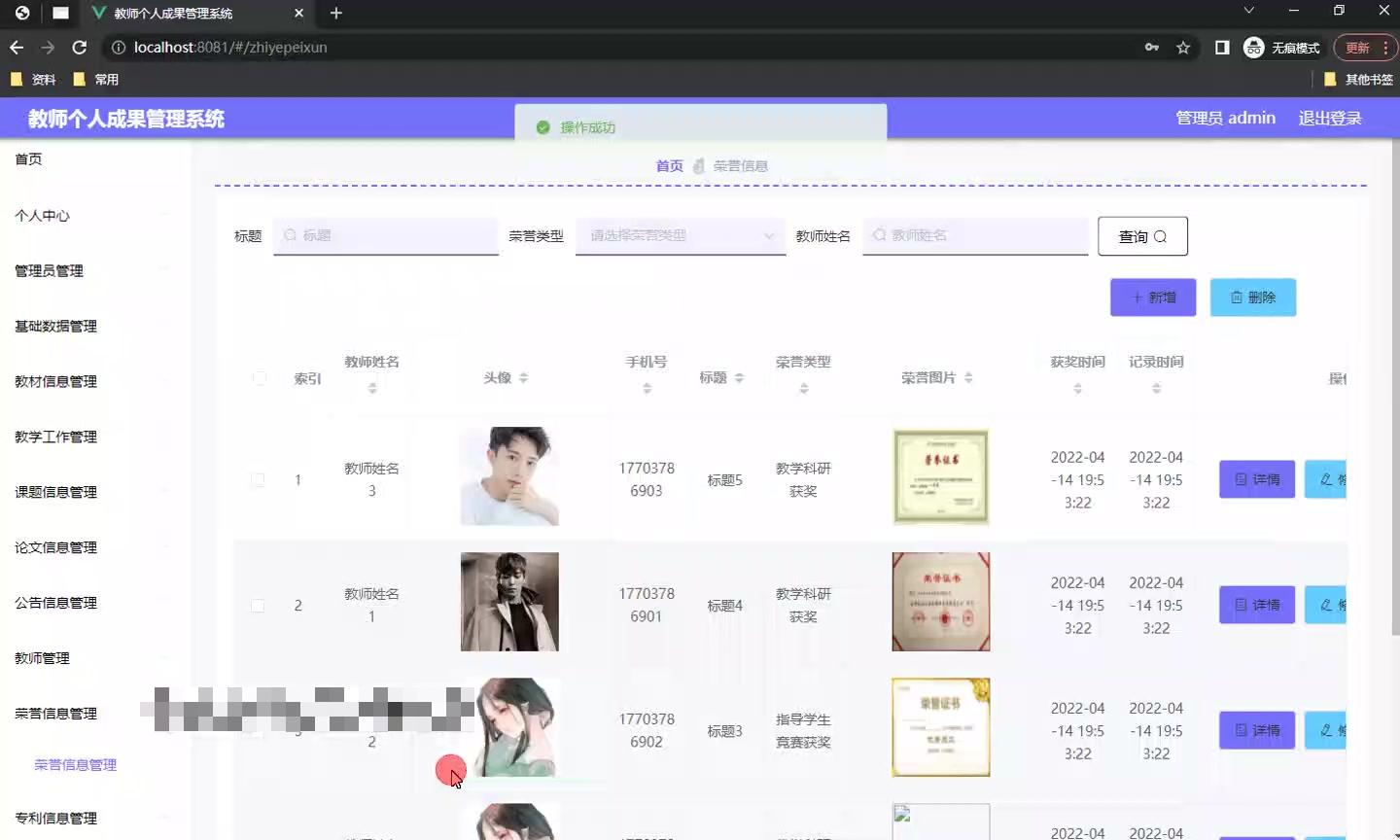
Task: Open the red certificate image for 标题4
Action: tap(941, 602)
